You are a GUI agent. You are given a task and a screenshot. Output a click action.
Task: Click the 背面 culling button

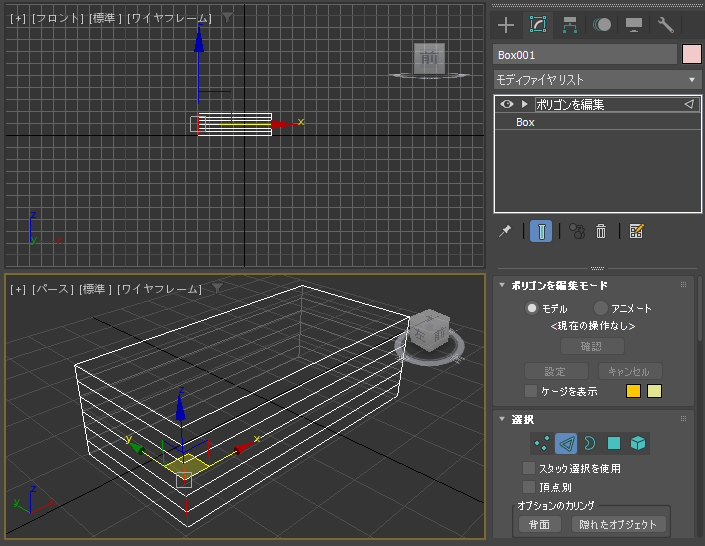[x=540, y=524]
